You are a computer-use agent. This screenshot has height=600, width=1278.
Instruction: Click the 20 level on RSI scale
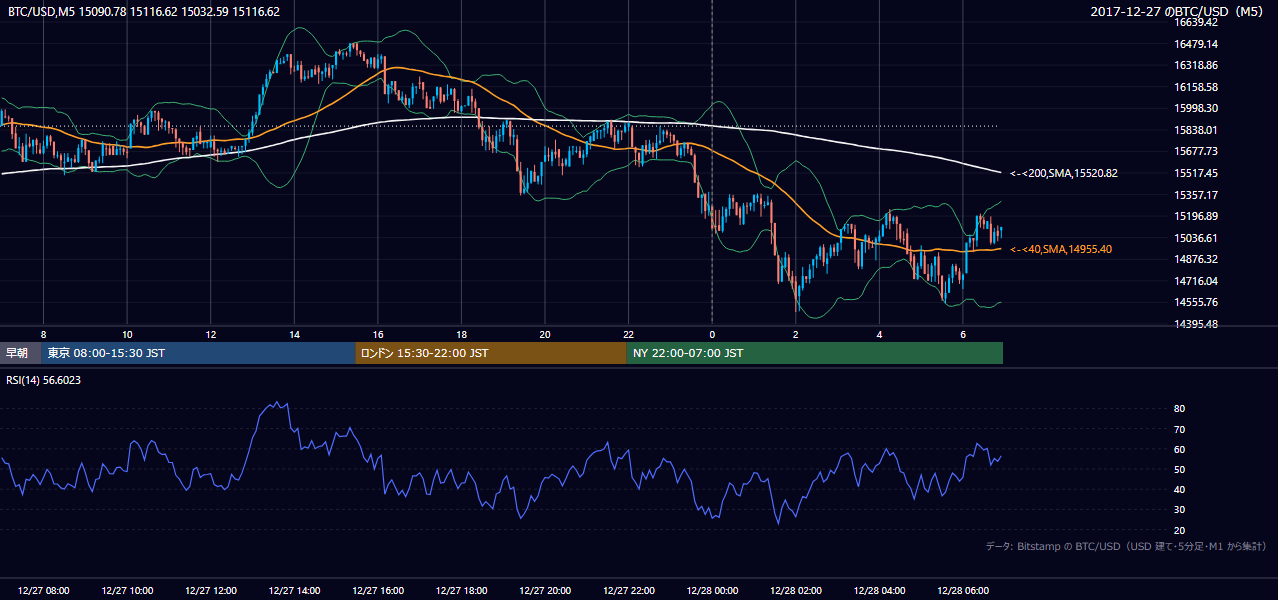click(1180, 530)
